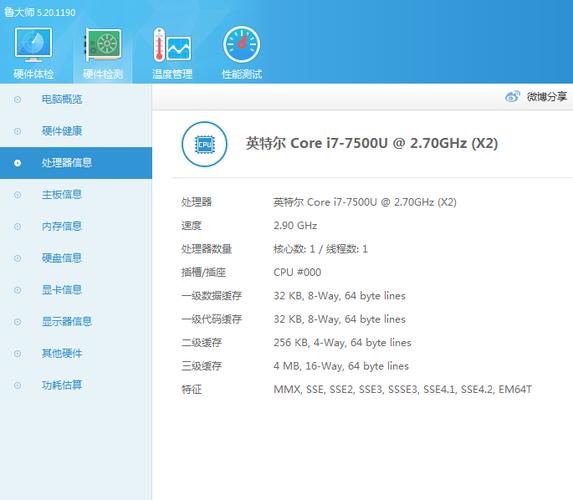Image resolution: width=573 pixels, height=500 pixels.
Task: Click the 二级缓存 field label
Action: click(x=201, y=342)
